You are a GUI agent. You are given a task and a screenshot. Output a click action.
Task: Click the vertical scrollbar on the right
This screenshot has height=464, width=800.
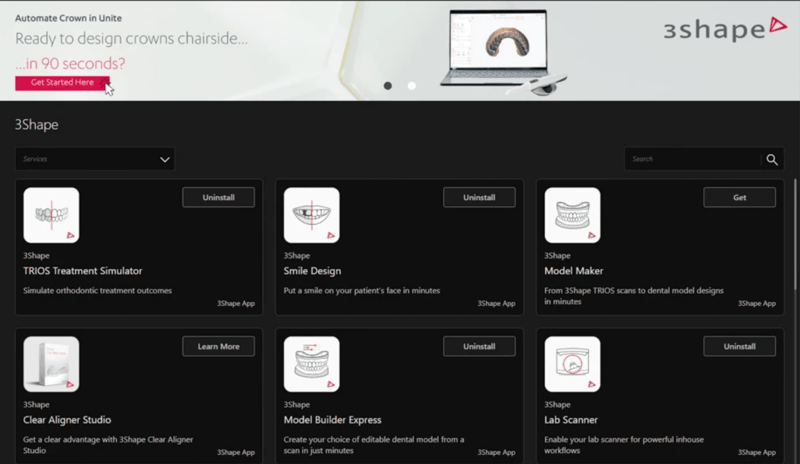click(x=795, y=236)
